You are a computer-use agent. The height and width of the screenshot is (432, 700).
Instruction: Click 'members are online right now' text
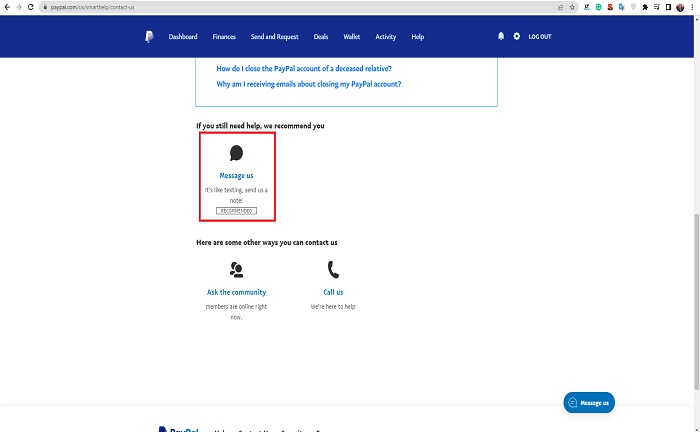[236, 312]
